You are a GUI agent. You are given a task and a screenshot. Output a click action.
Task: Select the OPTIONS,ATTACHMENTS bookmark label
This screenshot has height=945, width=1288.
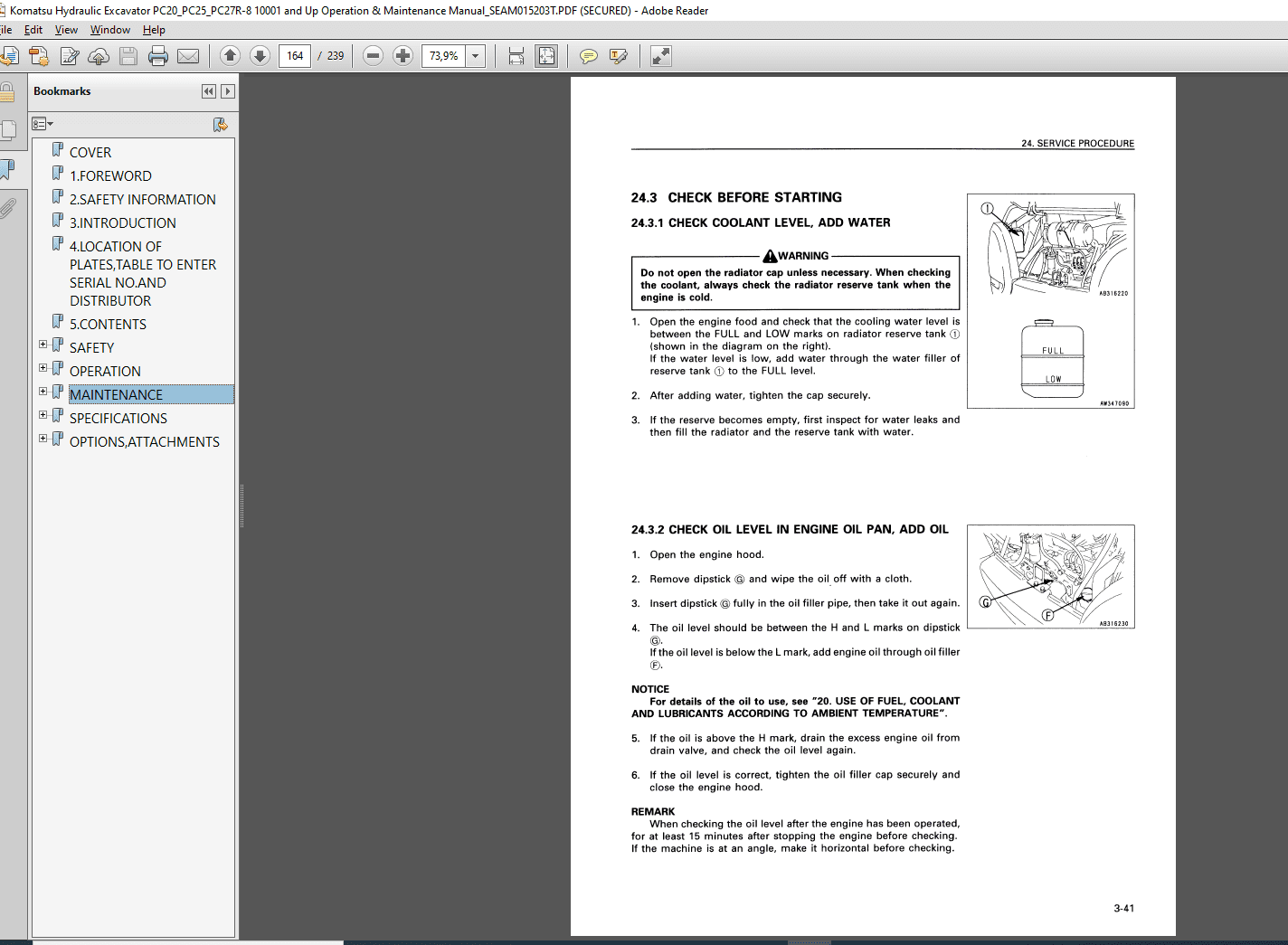(x=145, y=442)
